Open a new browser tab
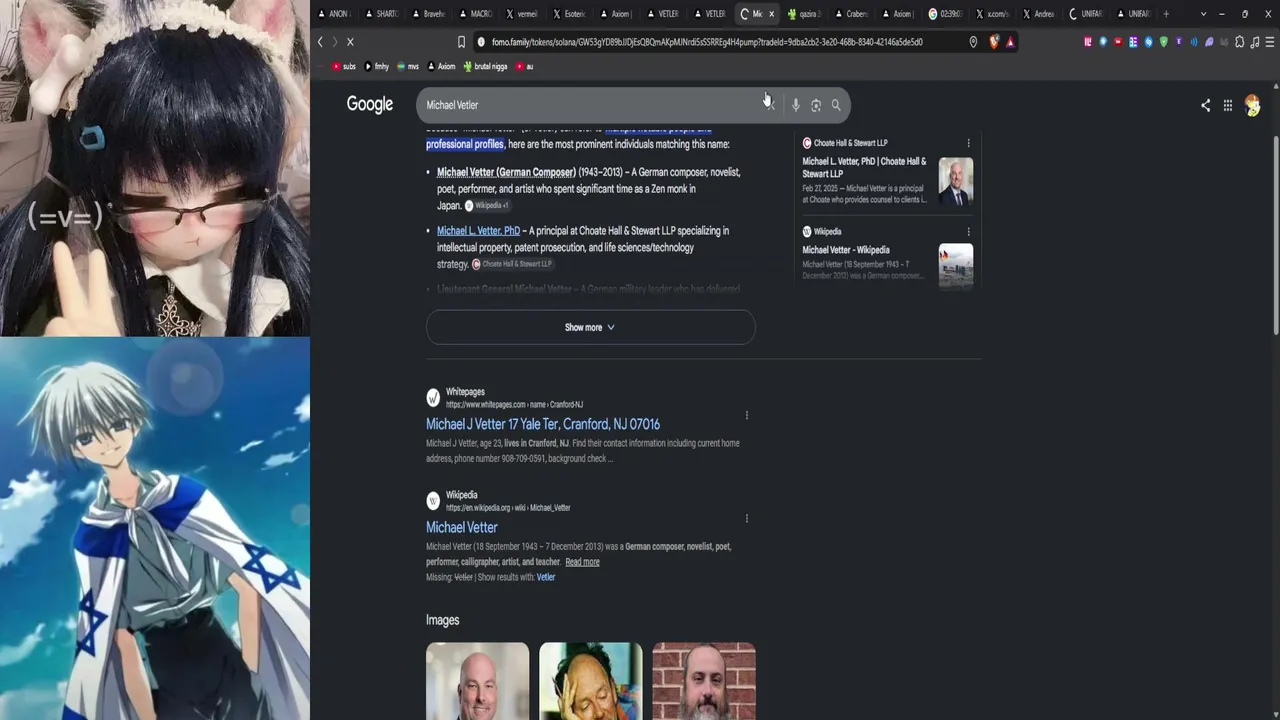 pyautogui.click(x=1166, y=14)
